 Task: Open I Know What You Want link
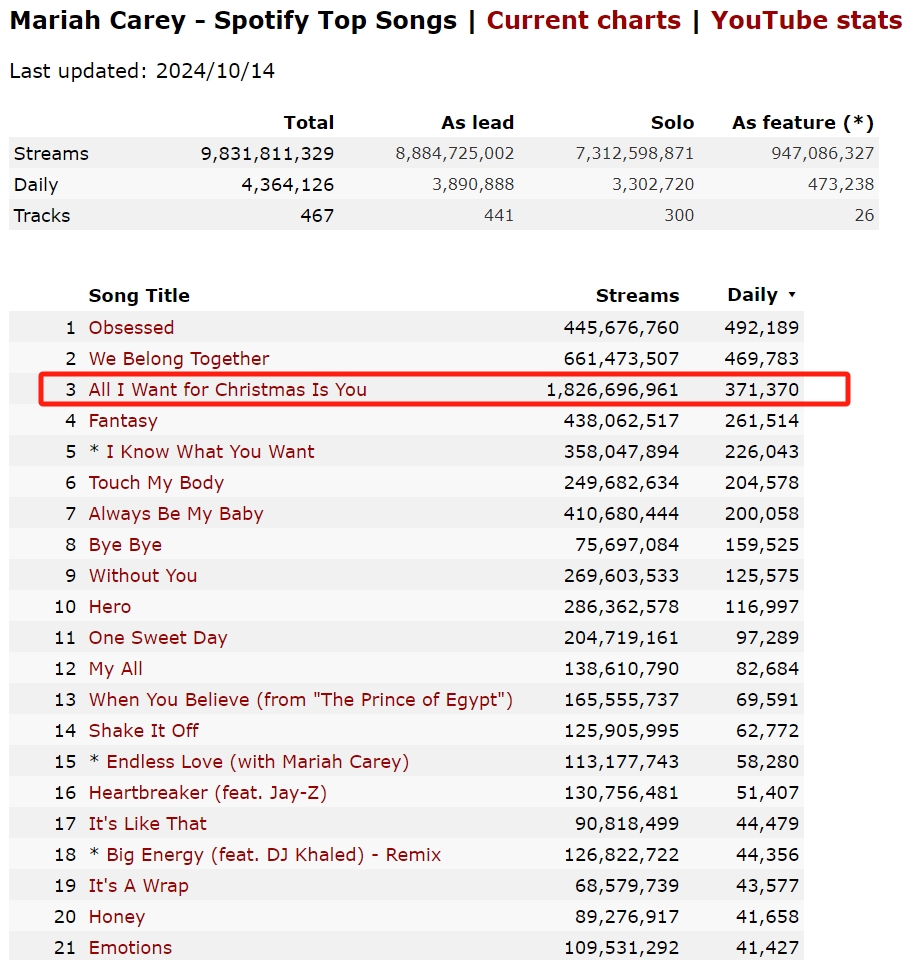(210, 452)
